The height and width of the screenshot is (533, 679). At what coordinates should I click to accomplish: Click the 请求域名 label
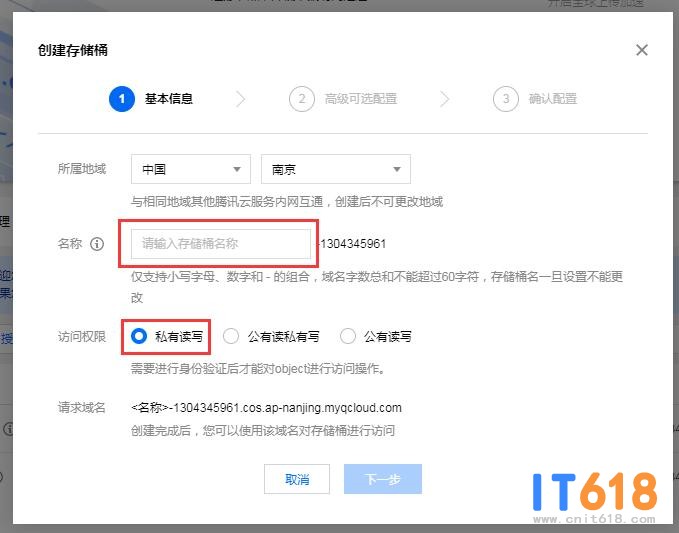click(x=82, y=407)
